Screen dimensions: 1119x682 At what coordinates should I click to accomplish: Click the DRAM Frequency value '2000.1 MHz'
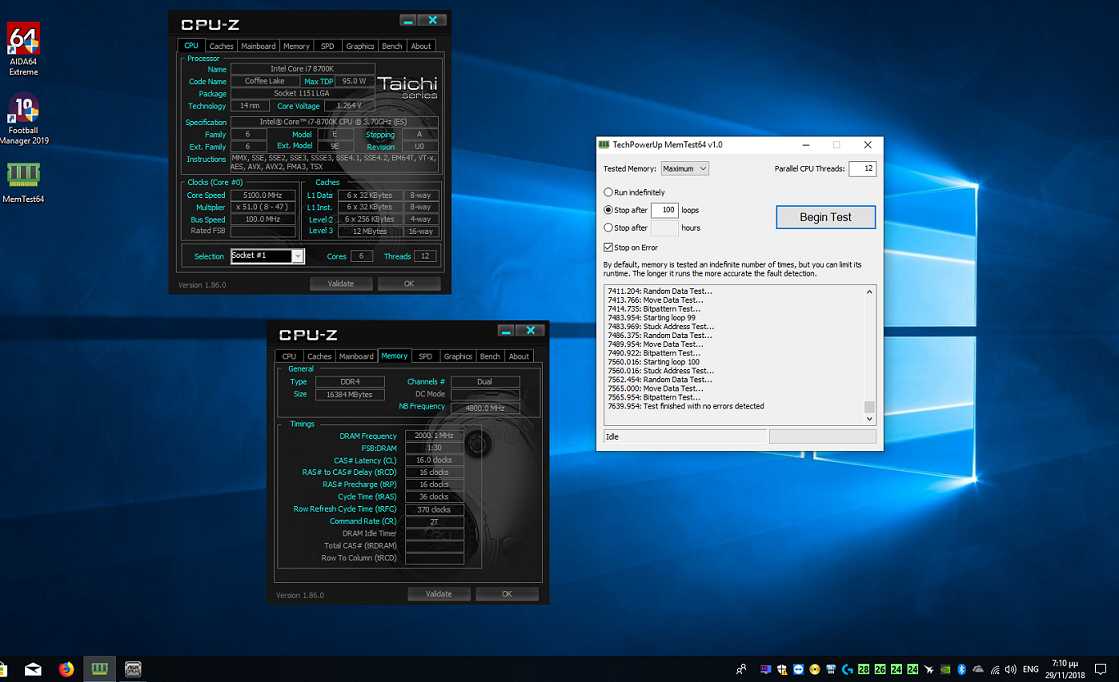[x=434, y=435]
